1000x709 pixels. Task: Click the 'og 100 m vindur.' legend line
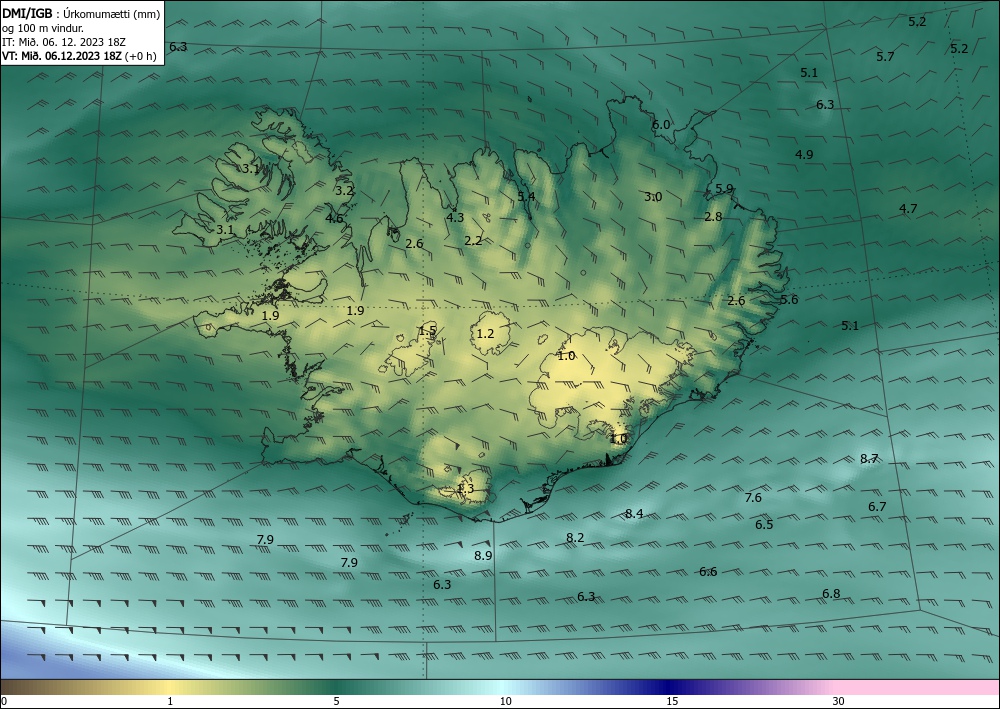tap(42, 28)
